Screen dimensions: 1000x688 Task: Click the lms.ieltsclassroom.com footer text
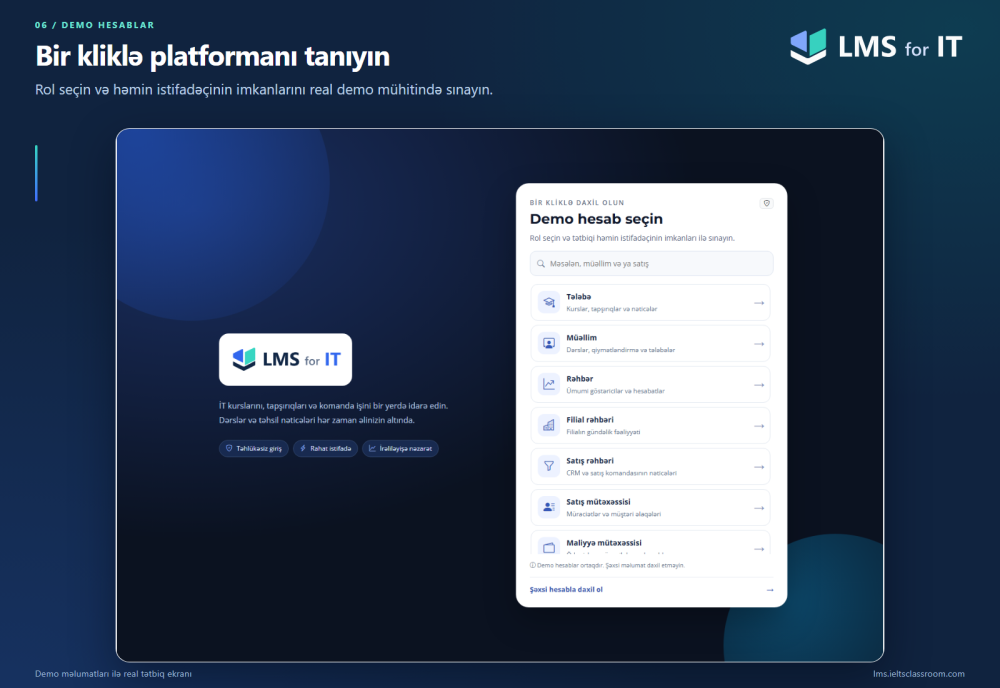918,673
